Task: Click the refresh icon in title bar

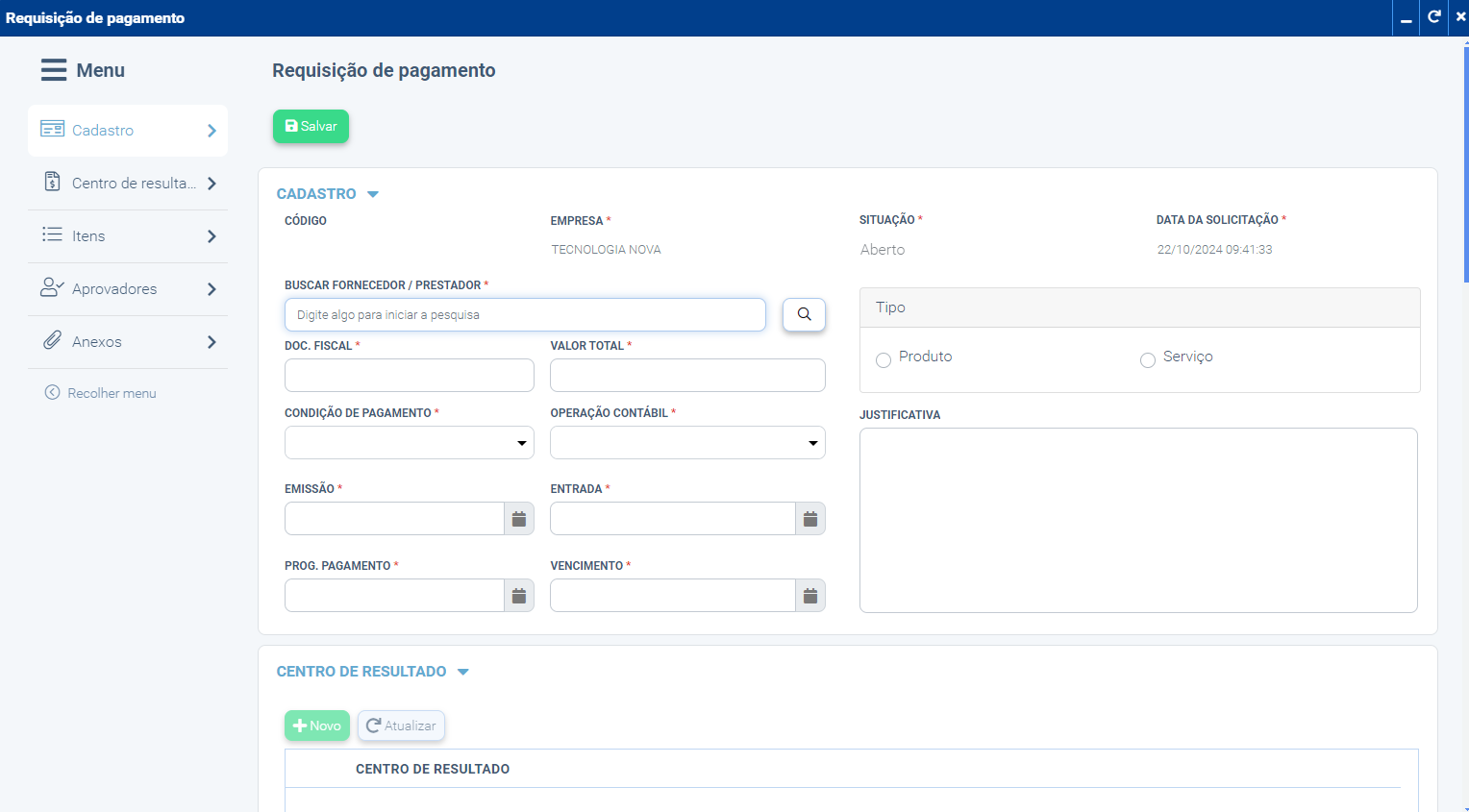Action: 1434,17
